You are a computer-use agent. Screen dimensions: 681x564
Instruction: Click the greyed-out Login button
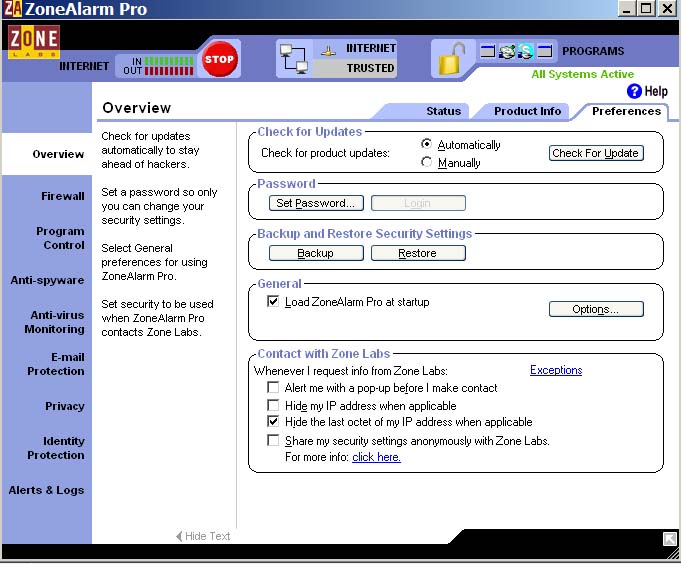point(418,203)
